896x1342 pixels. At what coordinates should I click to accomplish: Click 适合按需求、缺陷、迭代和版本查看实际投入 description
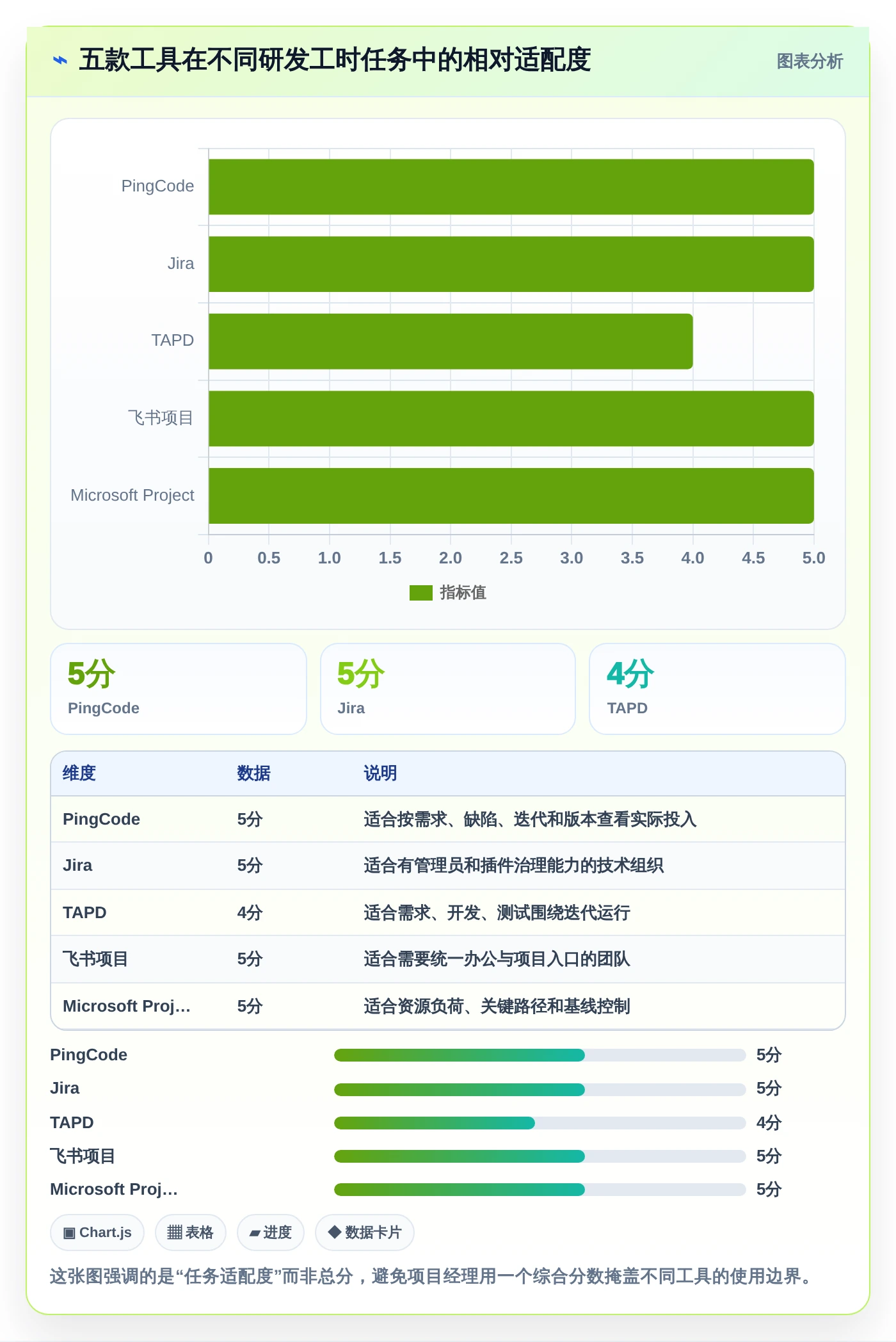[x=530, y=820]
